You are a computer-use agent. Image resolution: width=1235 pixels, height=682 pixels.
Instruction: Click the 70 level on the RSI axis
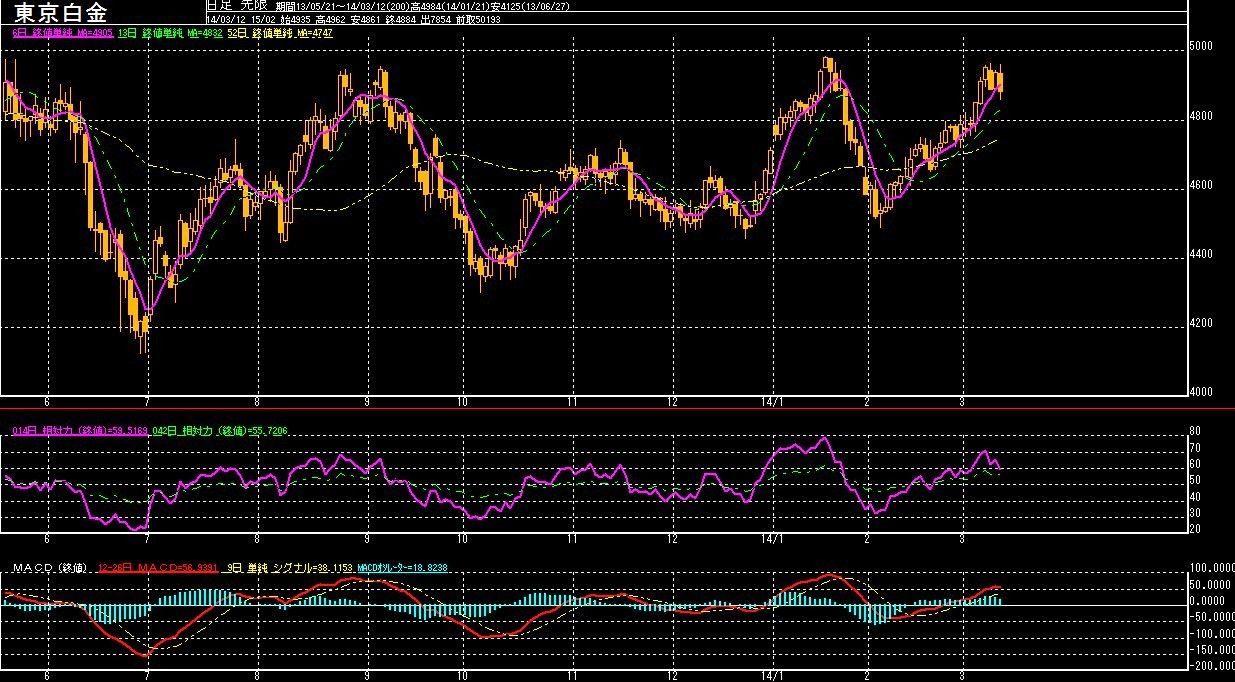(x=1194, y=448)
